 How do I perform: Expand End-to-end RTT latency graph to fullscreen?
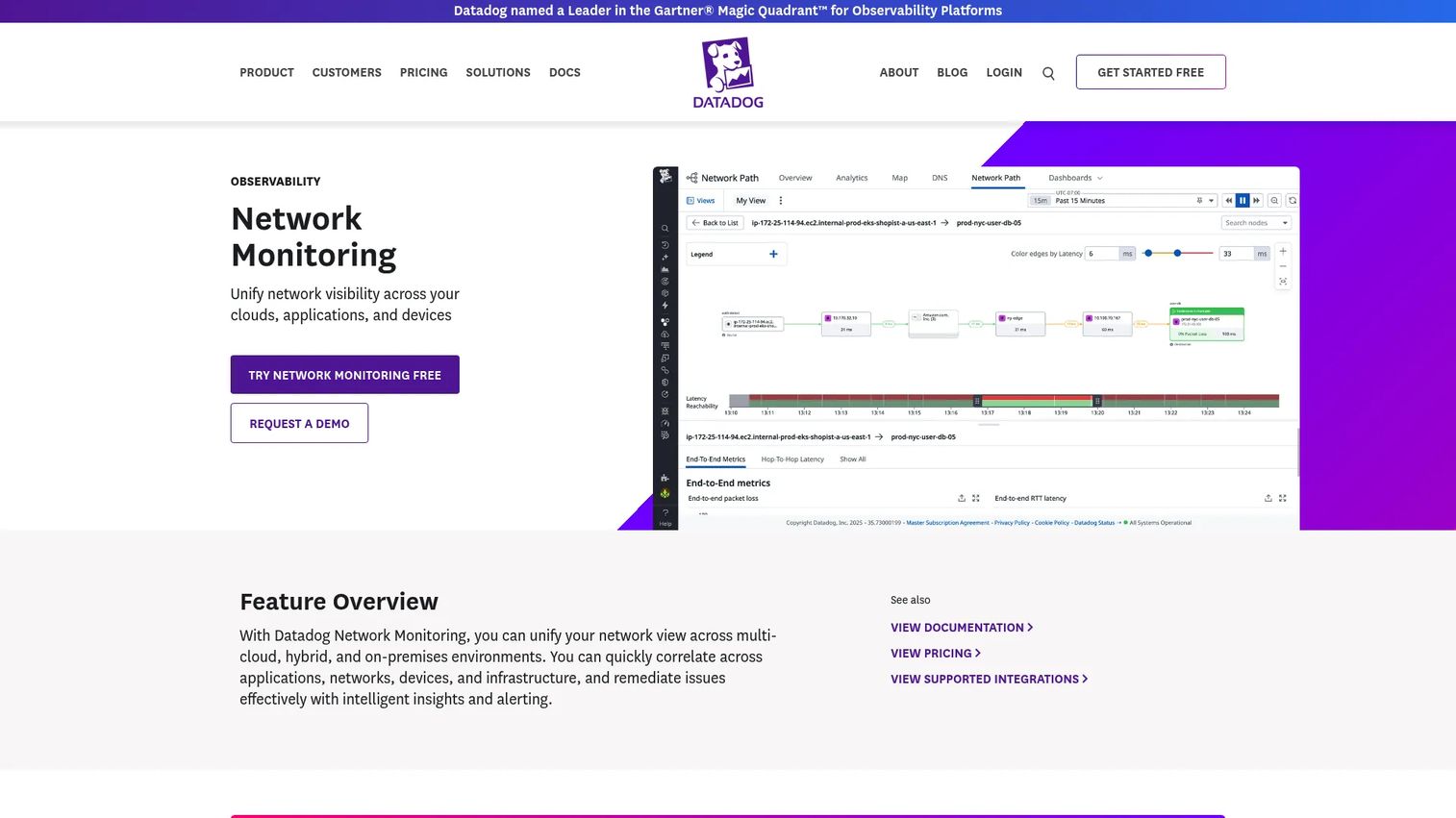pyautogui.click(x=1283, y=498)
